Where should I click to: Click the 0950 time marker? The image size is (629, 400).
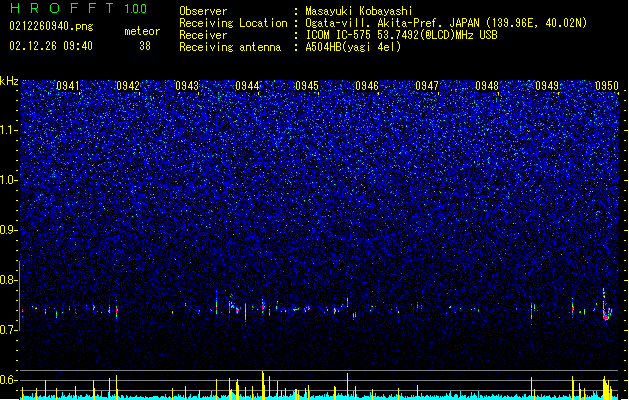(607, 86)
